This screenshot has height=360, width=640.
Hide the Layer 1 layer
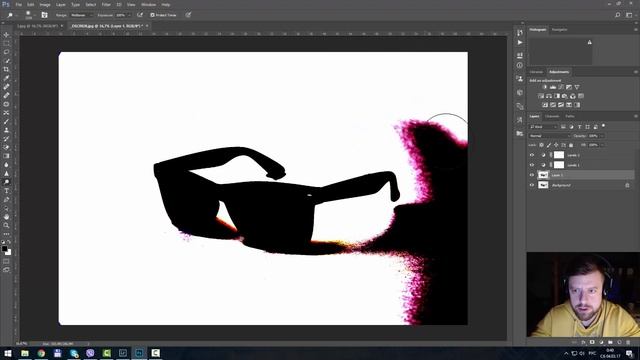[531, 175]
